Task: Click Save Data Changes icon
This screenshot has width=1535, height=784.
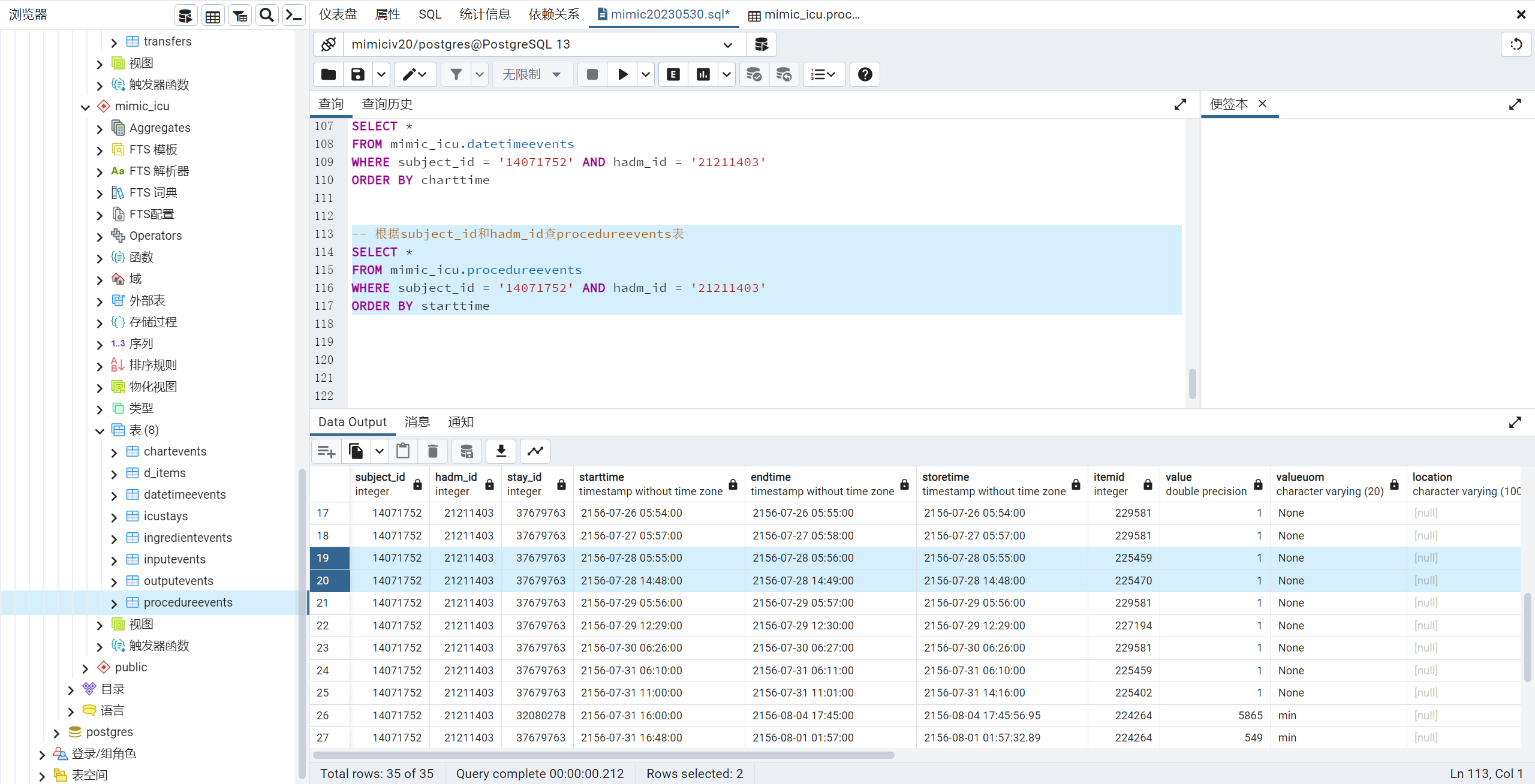Action: click(x=467, y=451)
